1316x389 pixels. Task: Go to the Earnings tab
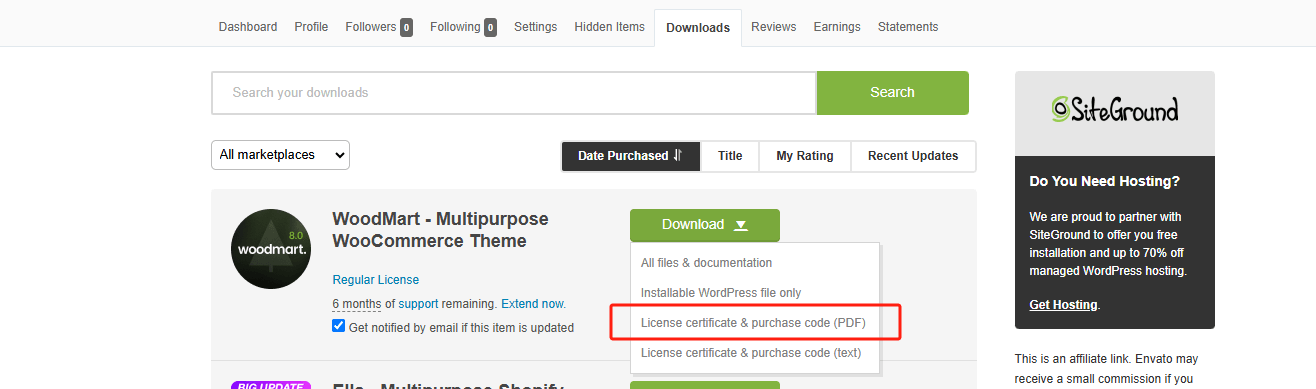(x=837, y=27)
